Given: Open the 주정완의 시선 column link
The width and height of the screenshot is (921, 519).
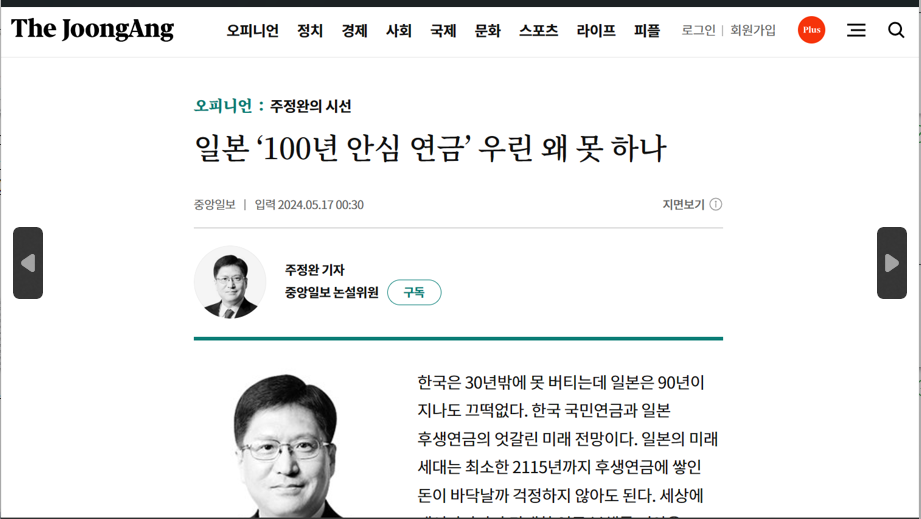Looking at the screenshot, I should (x=310, y=106).
